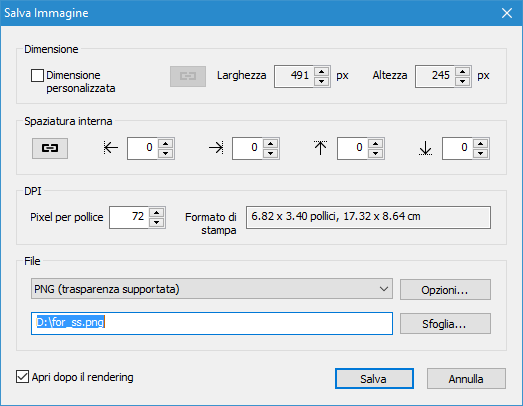Close the Salva Immagine dialog
Image resolution: width=523 pixels, height=406 pixels.
[x=507, y=13]
